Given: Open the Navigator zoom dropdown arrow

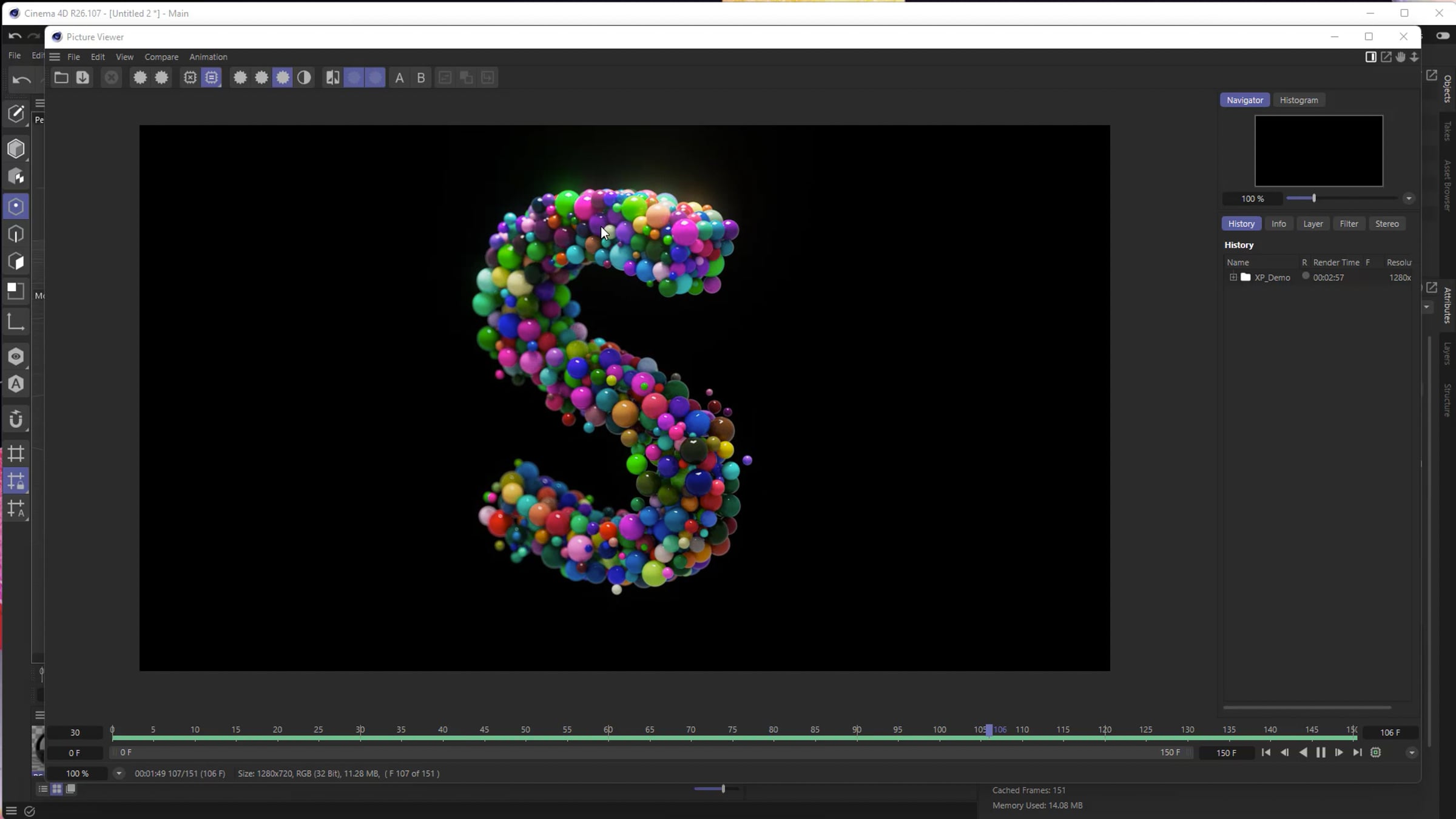Looking at the screenshot, I should [1409, 198].
